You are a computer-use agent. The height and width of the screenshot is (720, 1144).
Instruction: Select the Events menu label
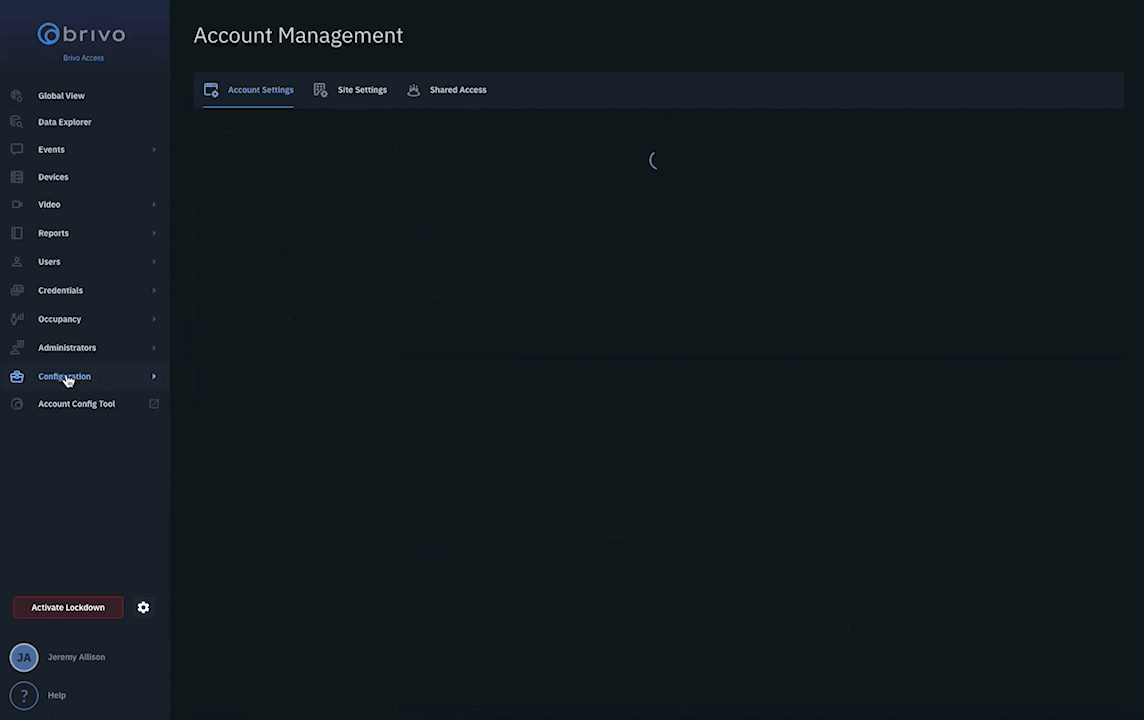click(51, 150)
